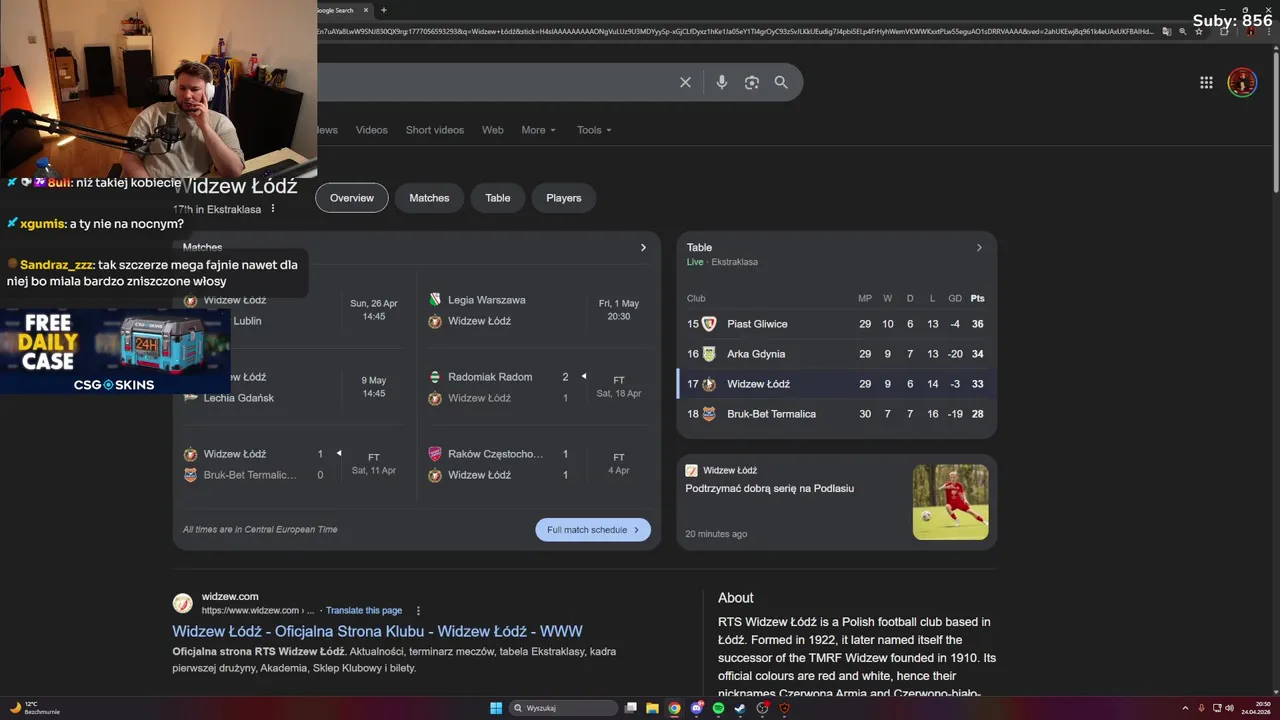The width and height of the screenshot is (1280, 720).
Task: Click the Legia Warszawa crest in matches
Action: coord(435,300)
